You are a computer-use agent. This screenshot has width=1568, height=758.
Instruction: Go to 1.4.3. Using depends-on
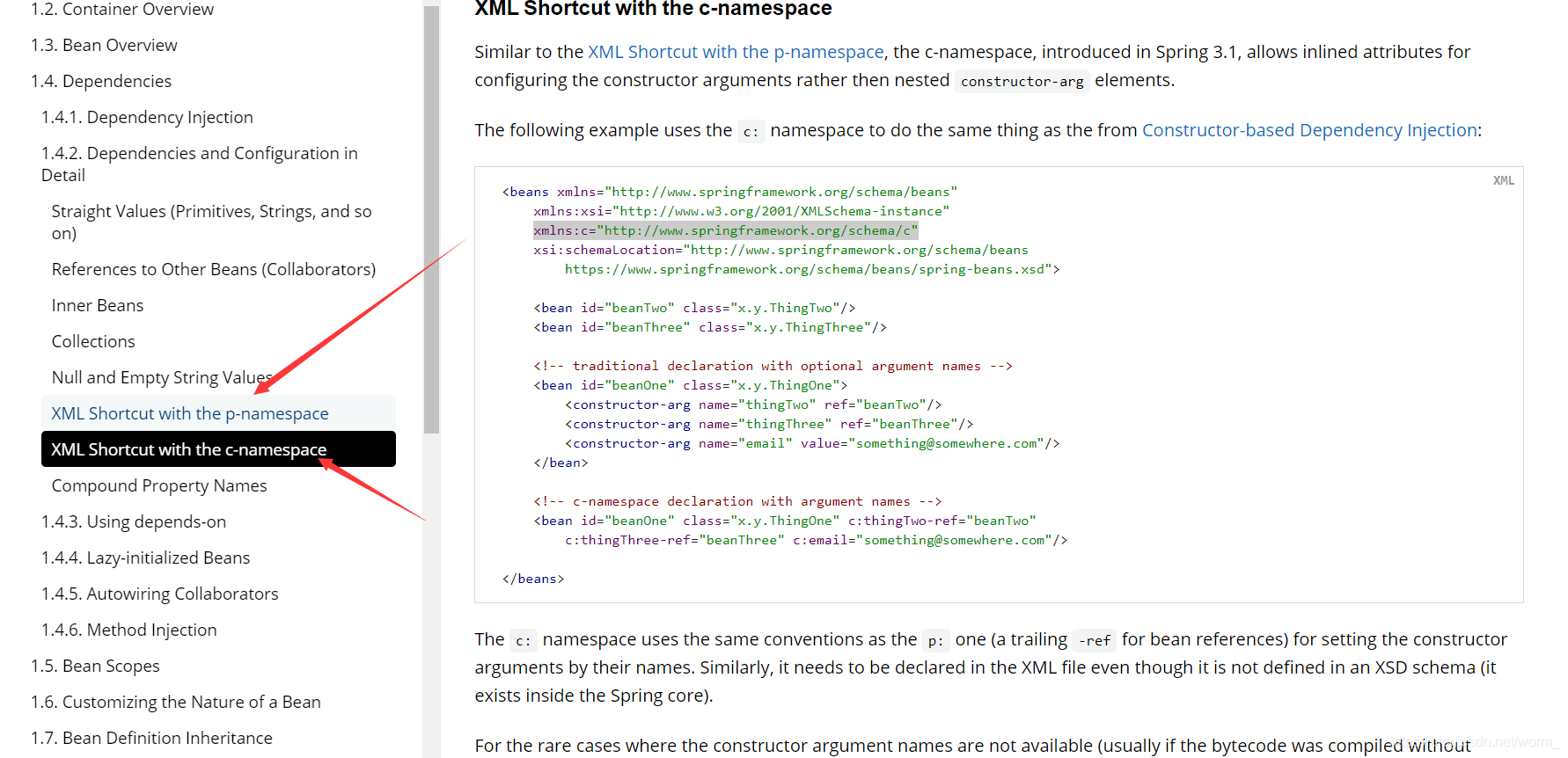point(134,521)
